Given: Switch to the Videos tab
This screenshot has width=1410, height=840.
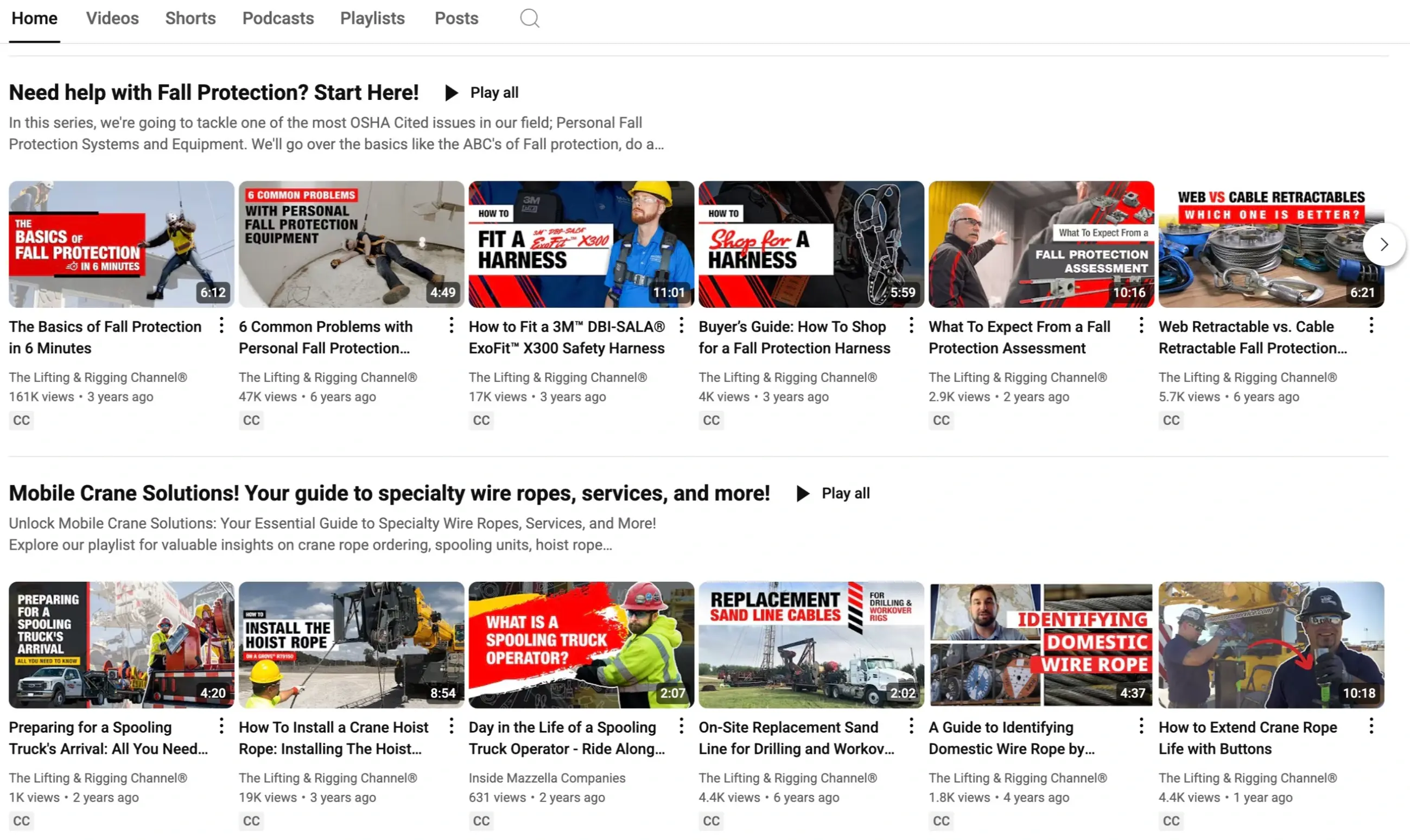Looking at the screenshot, I should (112, 18).
